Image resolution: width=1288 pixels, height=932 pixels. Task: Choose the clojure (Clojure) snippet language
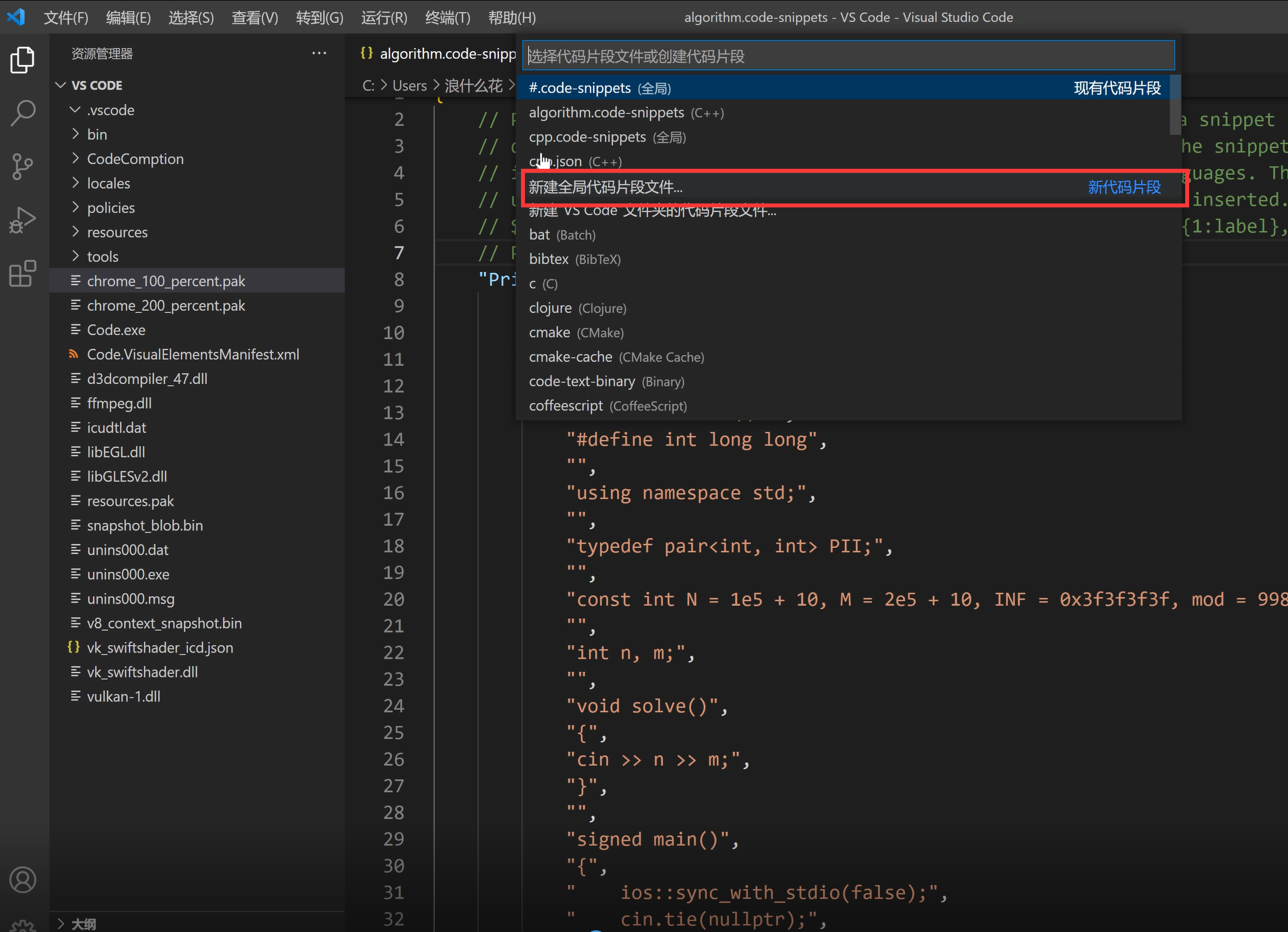[x=844, y=308]
